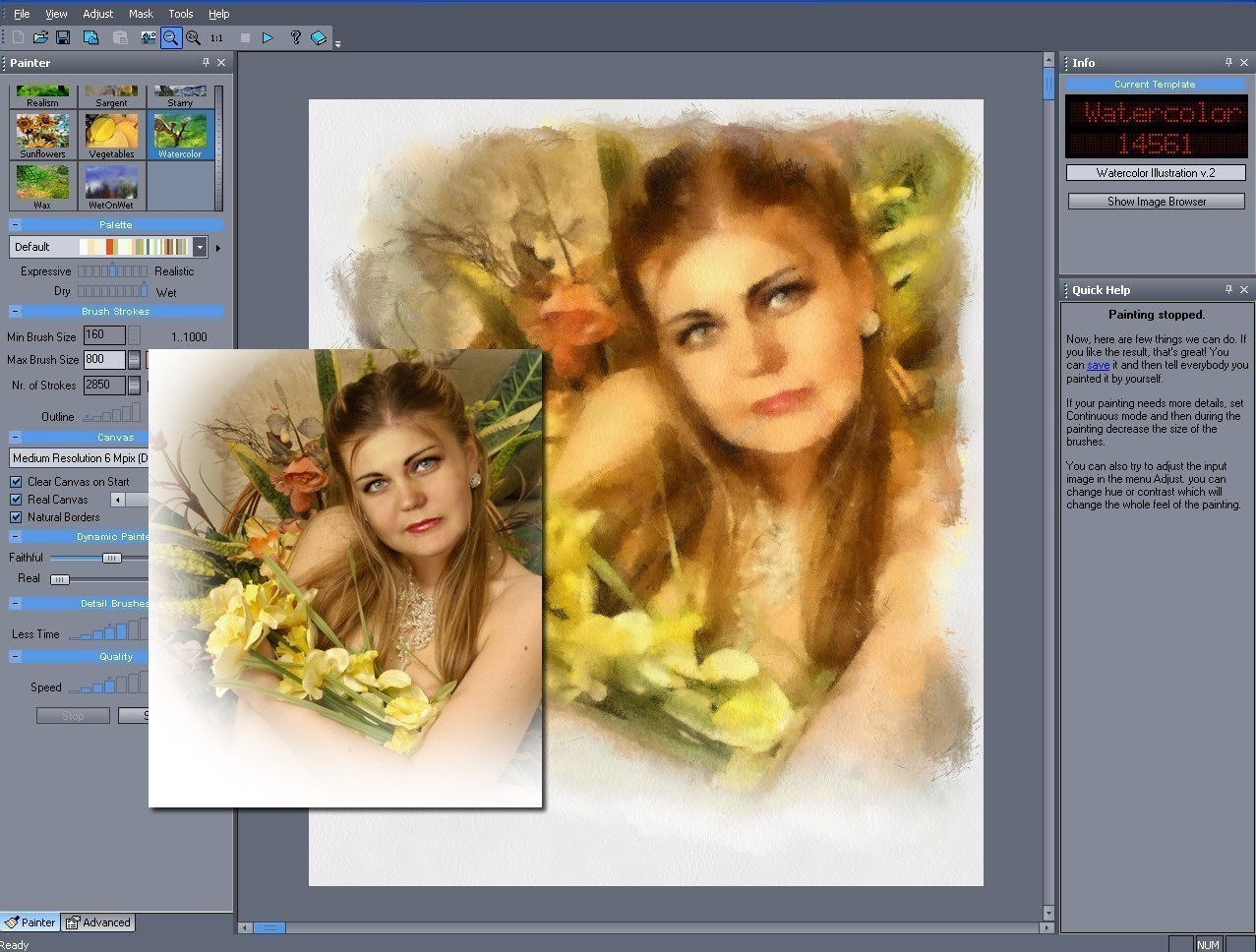Click the Open file toolbar icon

pyautogui.click(x=40, y=37)
